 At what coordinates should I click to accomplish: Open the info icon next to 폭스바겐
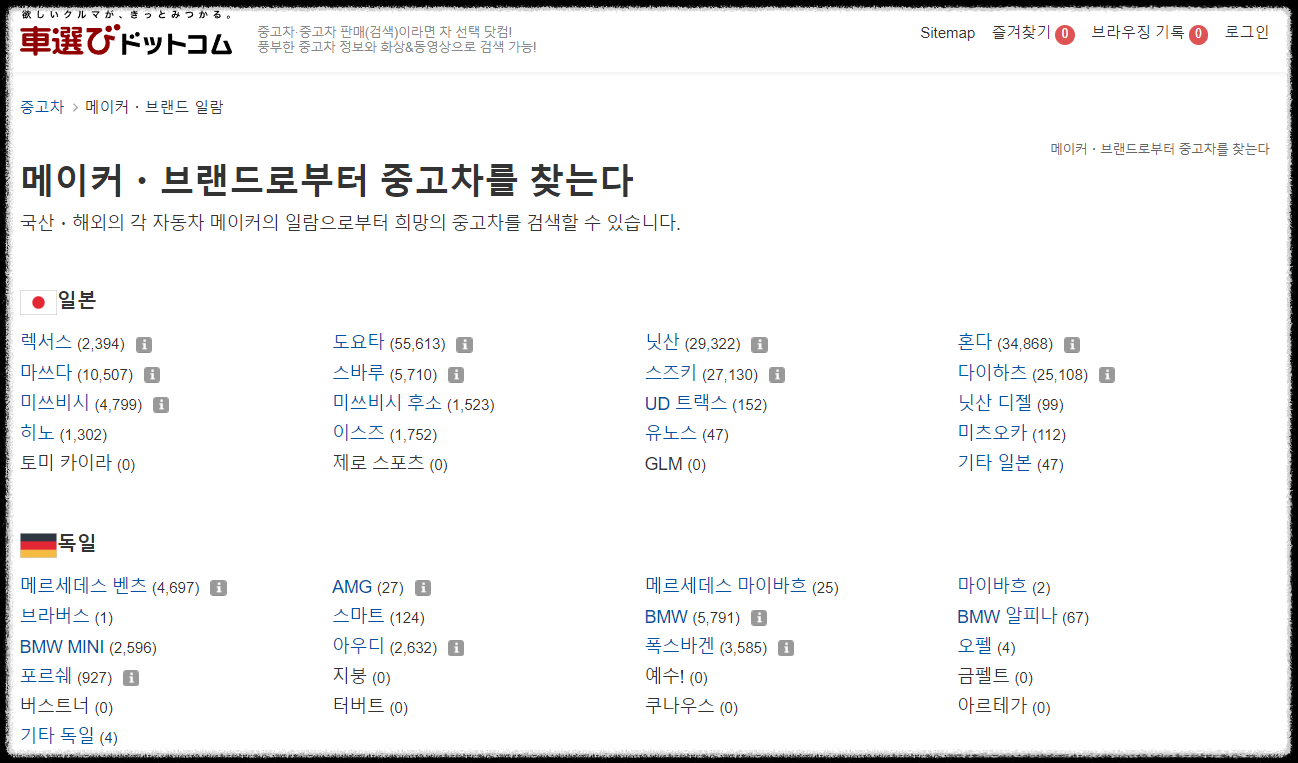[786, 647]
